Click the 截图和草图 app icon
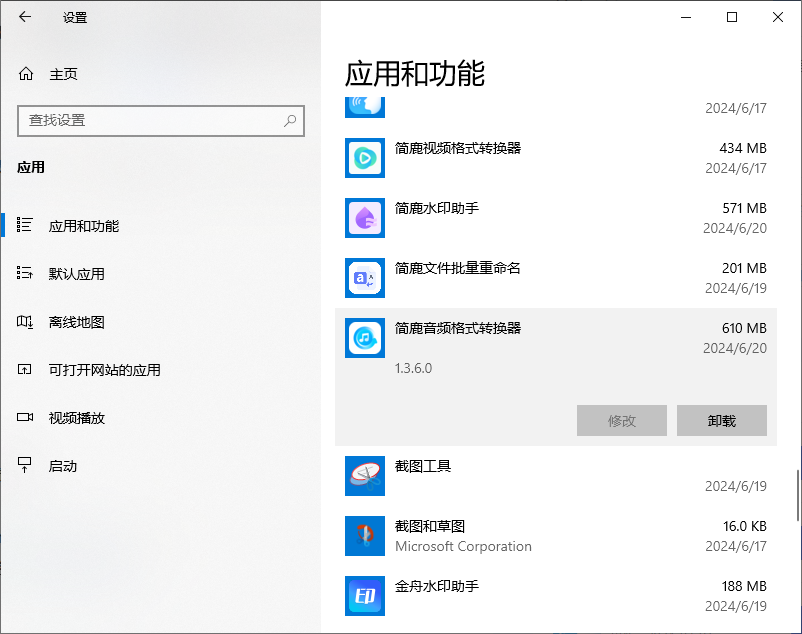 click(x=365, y=536)
